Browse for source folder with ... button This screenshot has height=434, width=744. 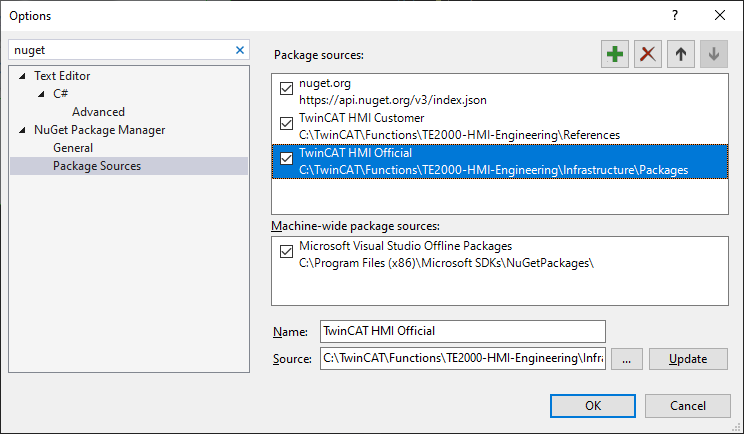(626, 359)
